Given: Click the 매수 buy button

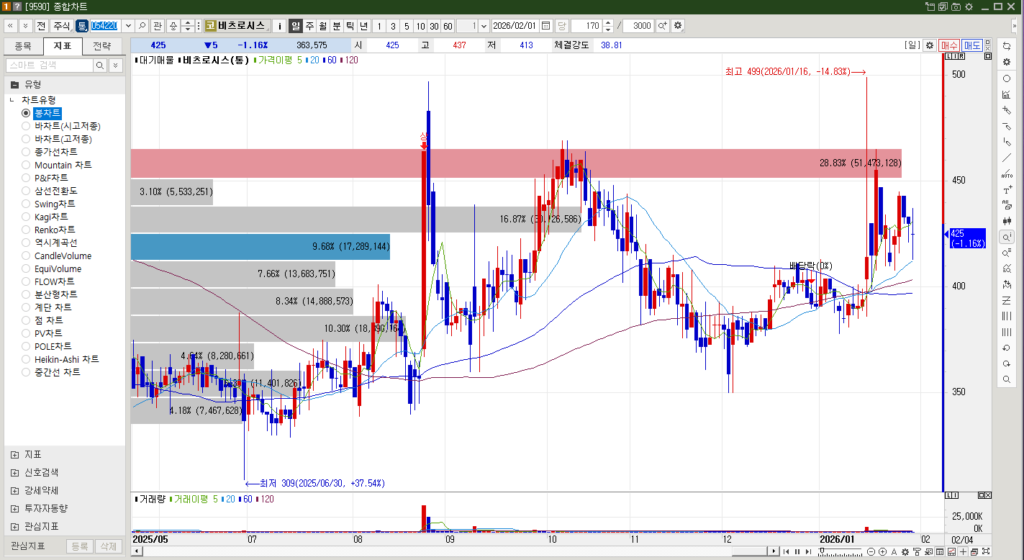Looking at the screenshot, I should coord(948,45).
